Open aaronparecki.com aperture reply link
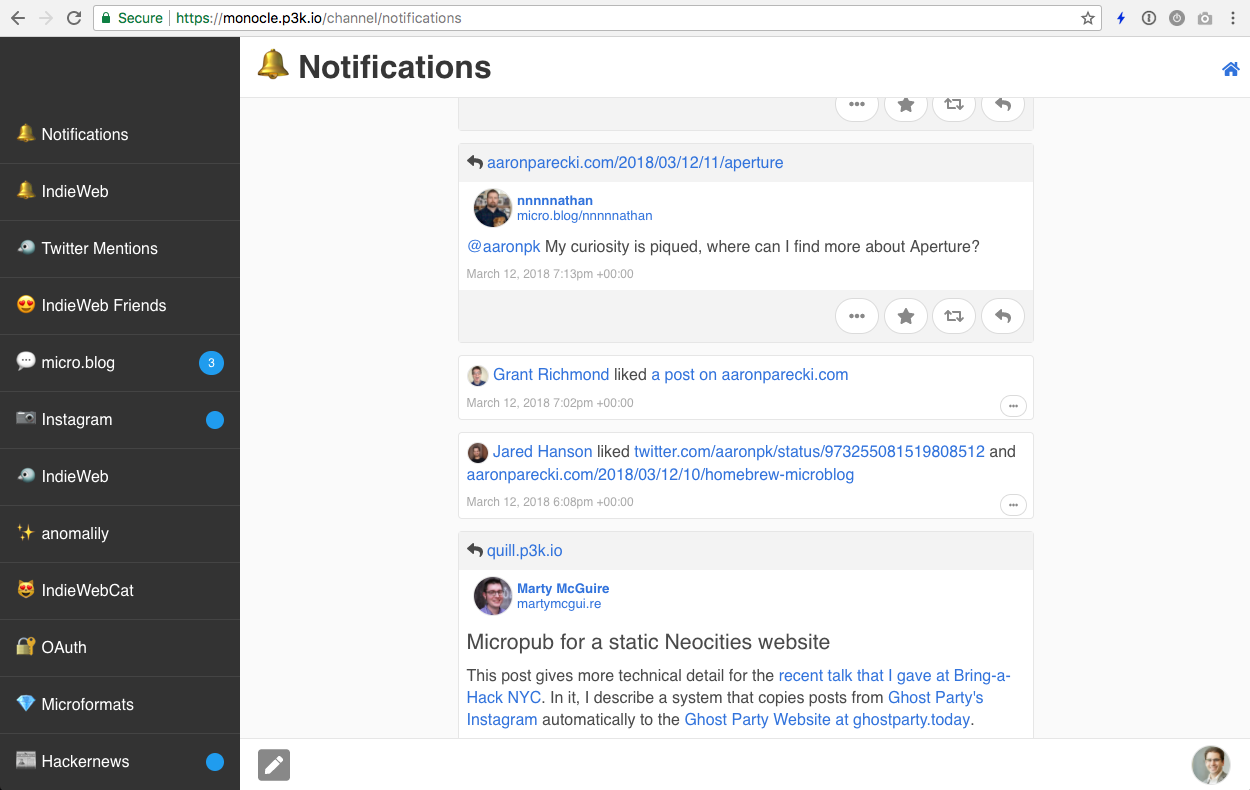1250x790 pixels. (x=635, y=162)
